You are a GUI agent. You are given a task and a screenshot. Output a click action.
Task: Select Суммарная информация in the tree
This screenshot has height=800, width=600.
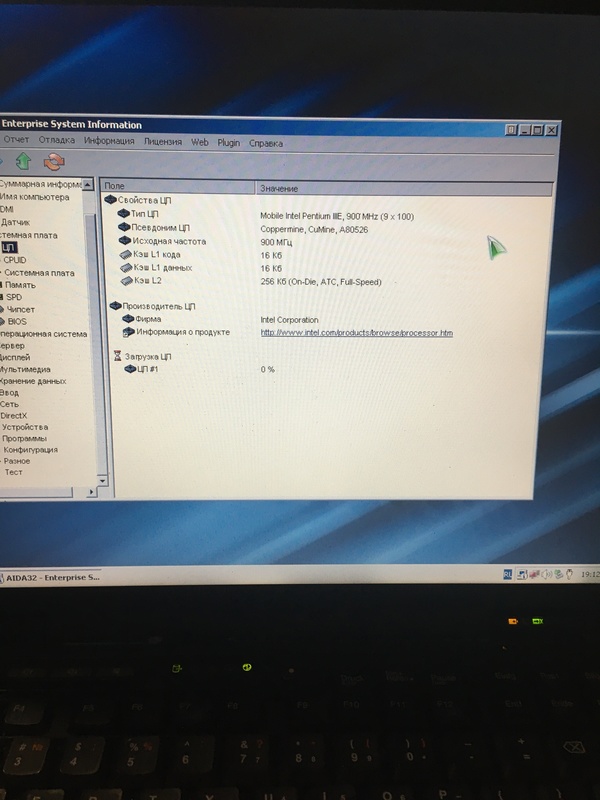pyautogui.click(x=40, y=184)
